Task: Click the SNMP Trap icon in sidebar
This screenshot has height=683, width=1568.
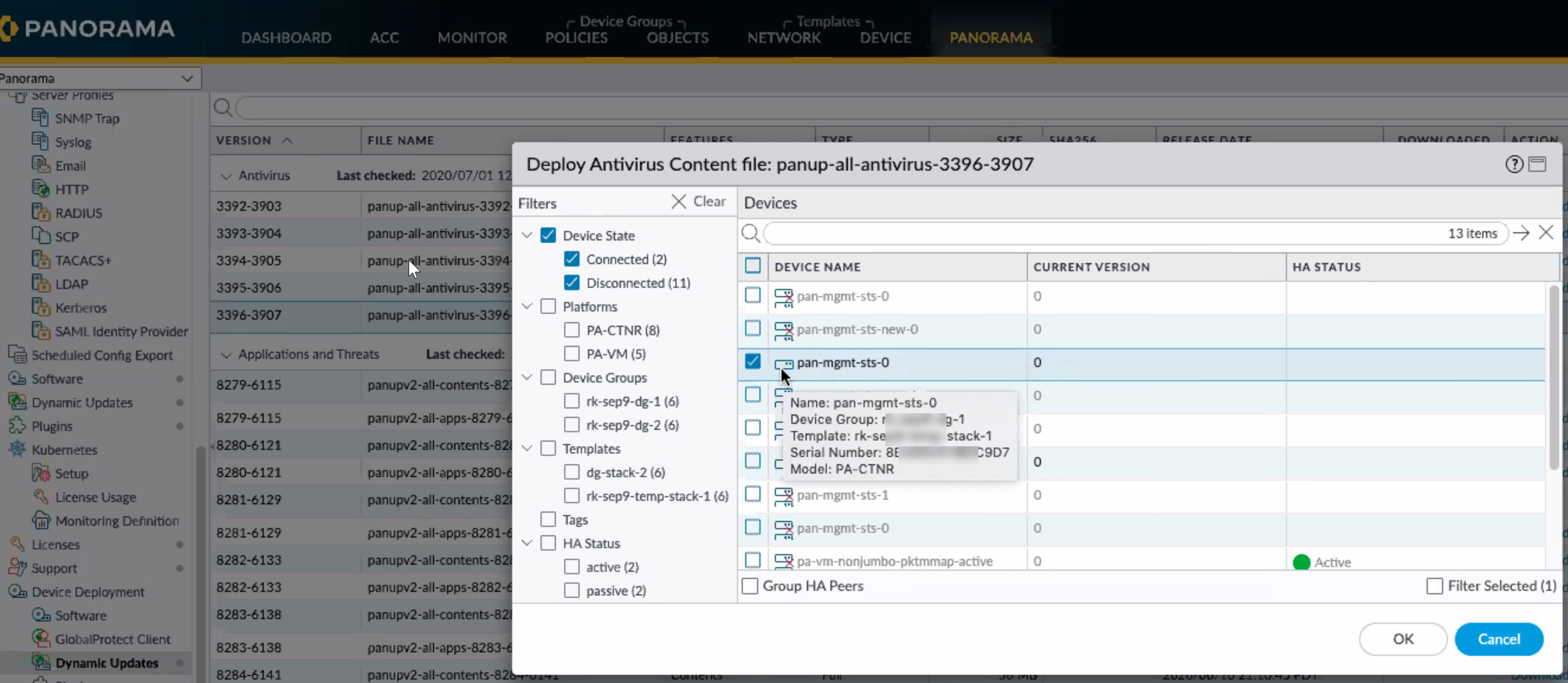Action: tap(40, 118)
